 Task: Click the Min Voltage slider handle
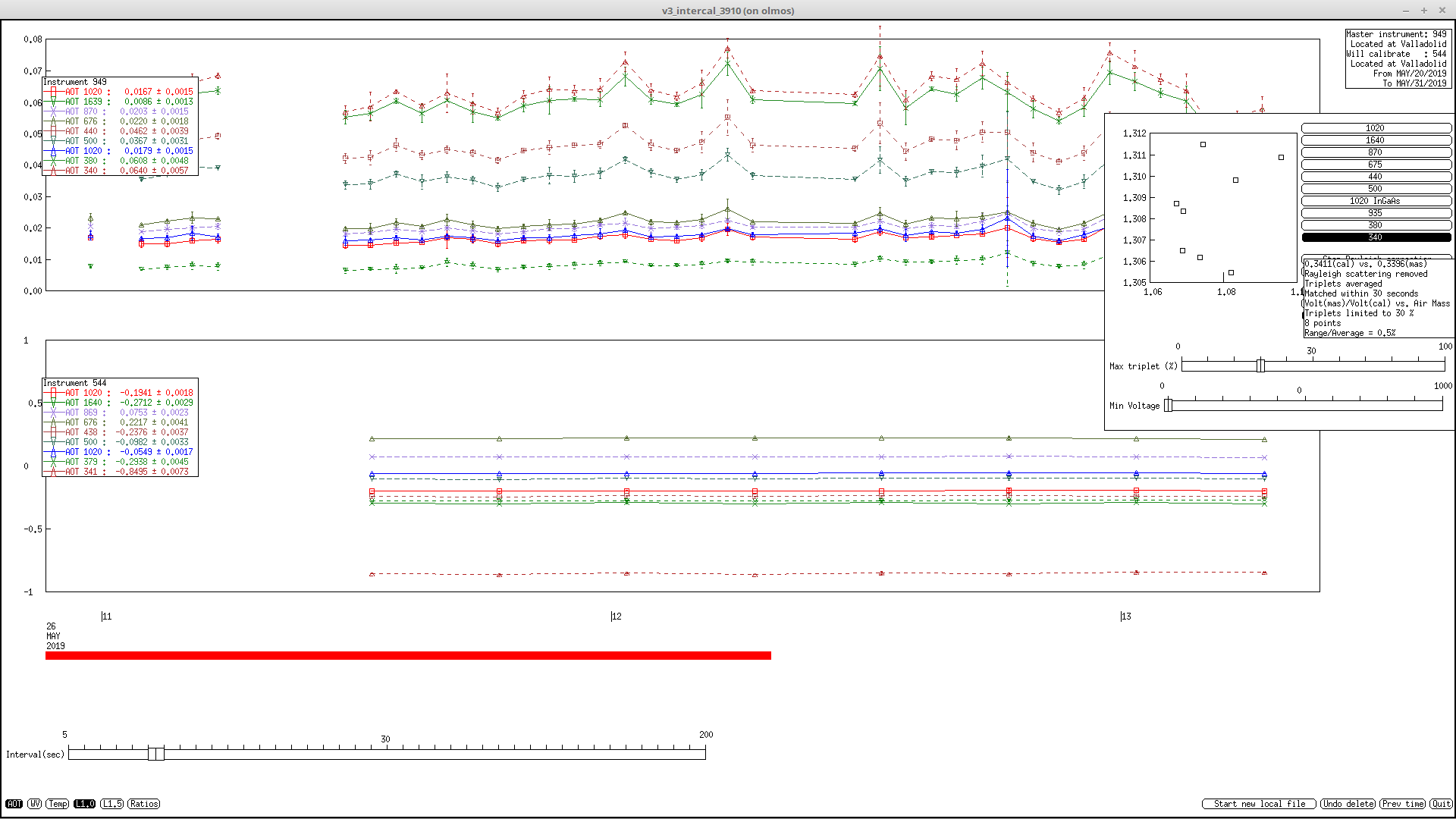click(x=1169, y=405)
